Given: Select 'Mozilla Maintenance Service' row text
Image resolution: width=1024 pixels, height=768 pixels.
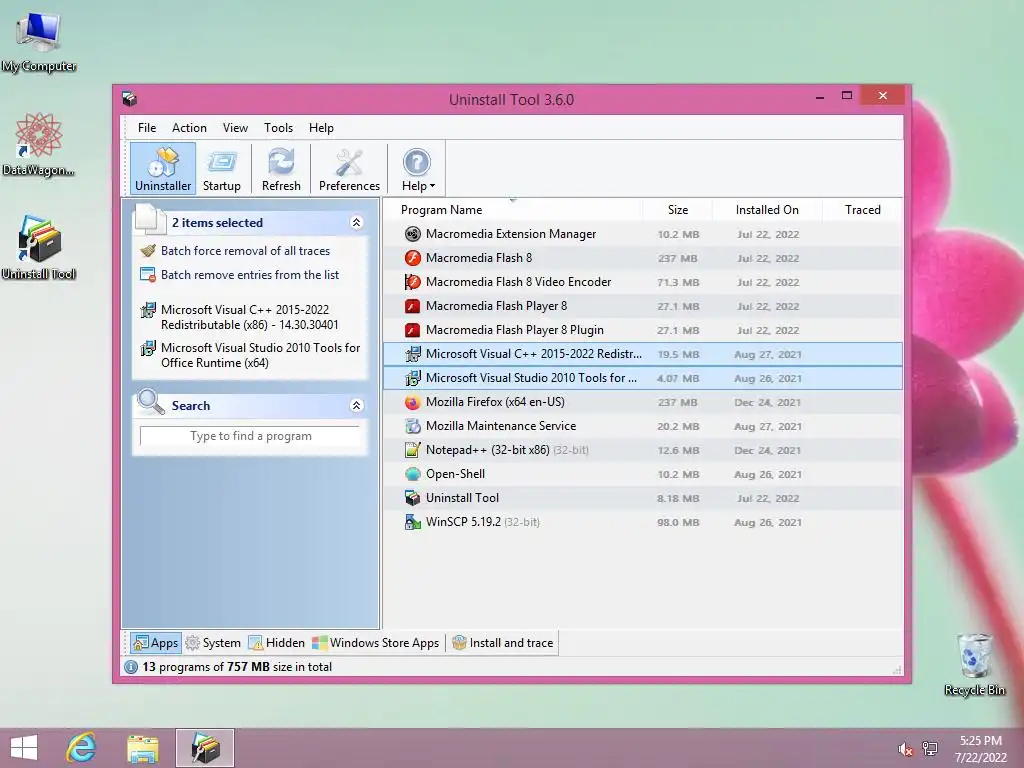Looking at the screenshot, I should [501, 426].
